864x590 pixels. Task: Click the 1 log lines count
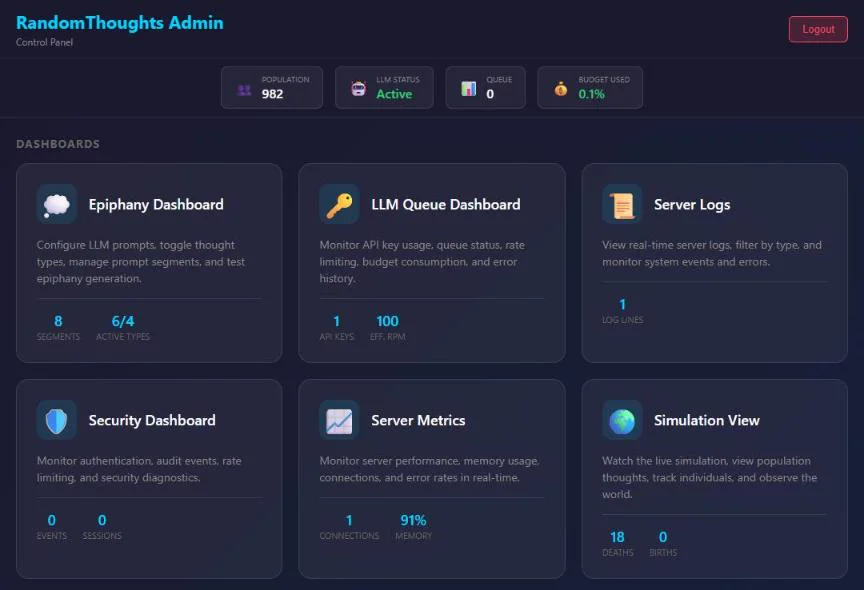pos(623,305)
